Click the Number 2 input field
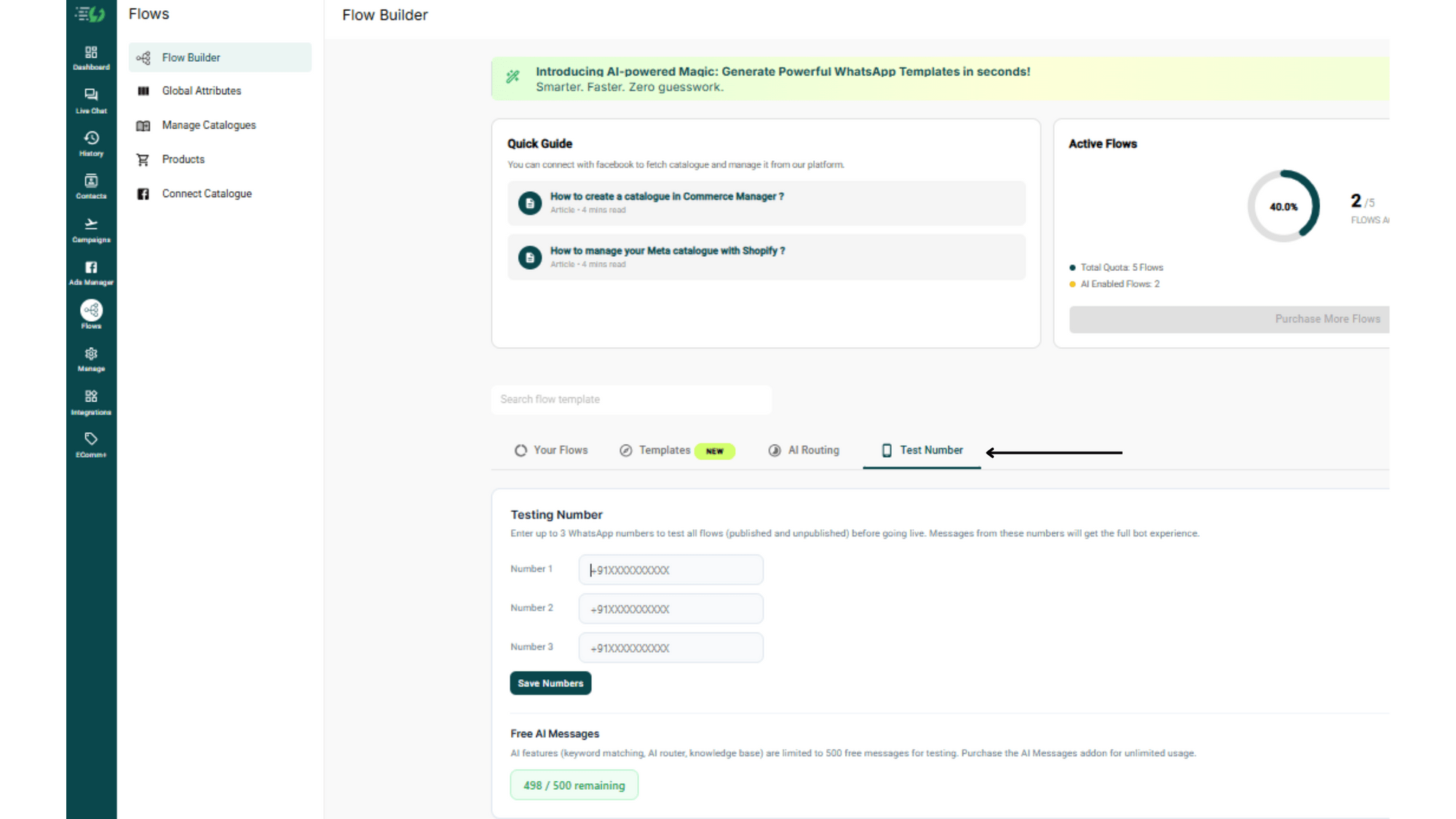The height and width of the screenshot is (819, 1456). click(x=670, y=609)
